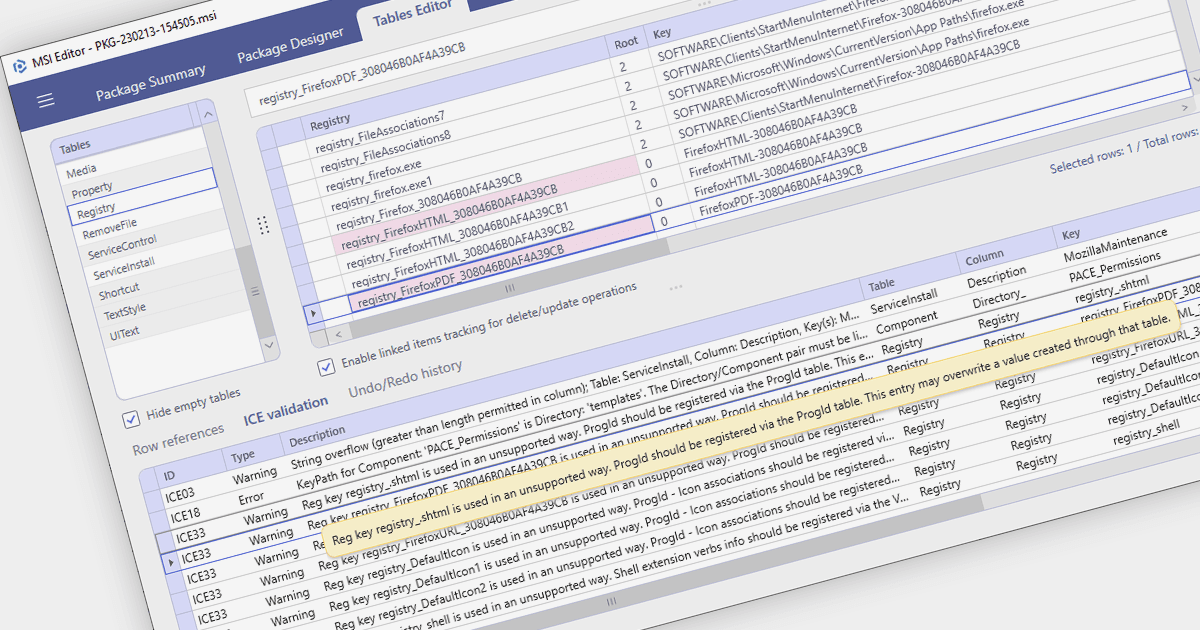Viewport: 1200px width, 630px height.
Task: Toggle linked items tracking checkbox
Action: [x=326, y=367]
